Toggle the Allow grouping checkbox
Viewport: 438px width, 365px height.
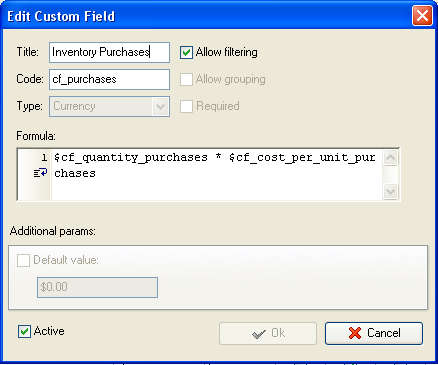186,79
